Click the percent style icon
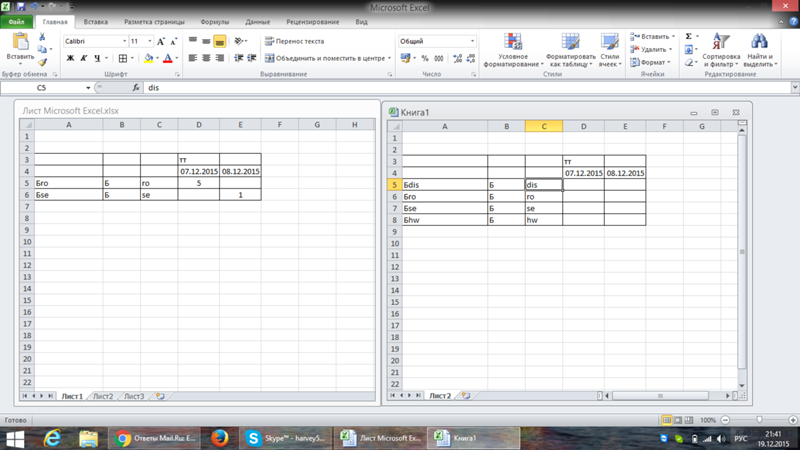Screen dimensions: 800x450 pyautogui.click(x=425, y=58)
